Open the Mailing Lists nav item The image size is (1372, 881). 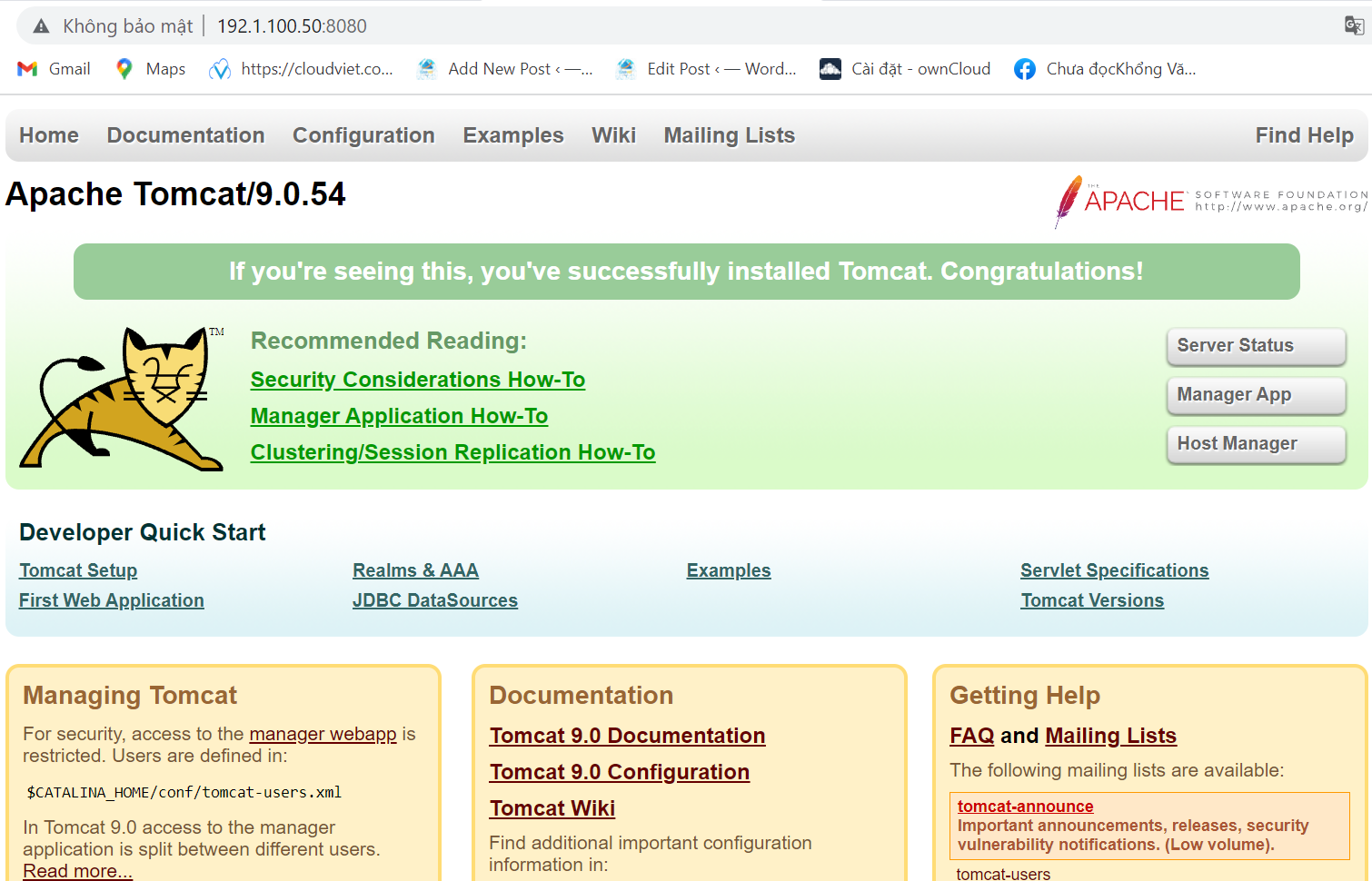pyautogui.click(x=730, y=135)
